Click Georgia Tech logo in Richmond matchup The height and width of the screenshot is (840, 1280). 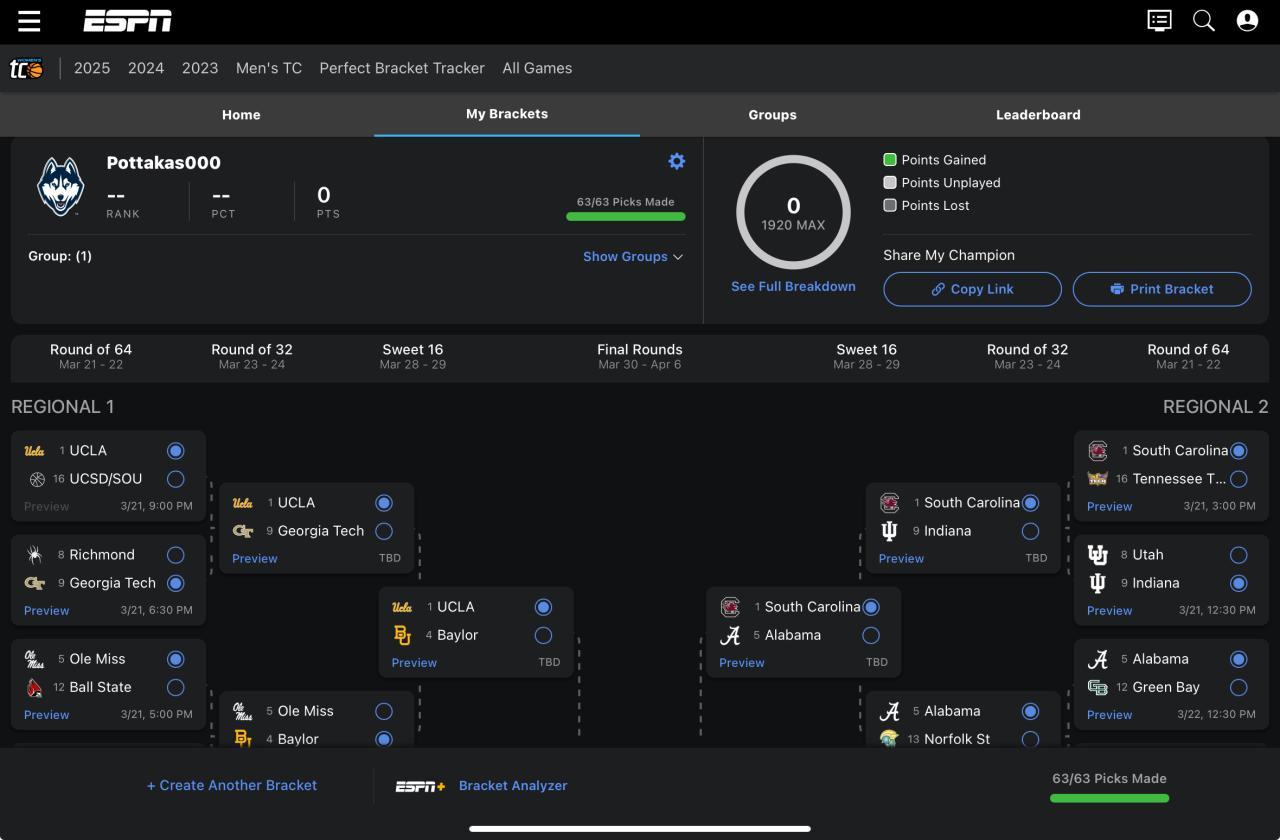click(34, 583)
